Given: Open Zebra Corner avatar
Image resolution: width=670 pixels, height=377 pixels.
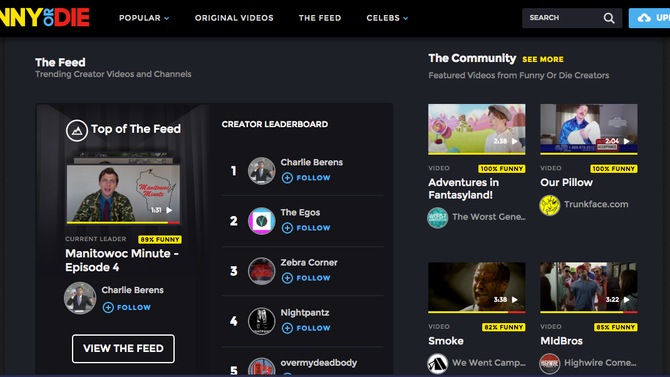Looking at the screenshot, I should pos(262,271).
